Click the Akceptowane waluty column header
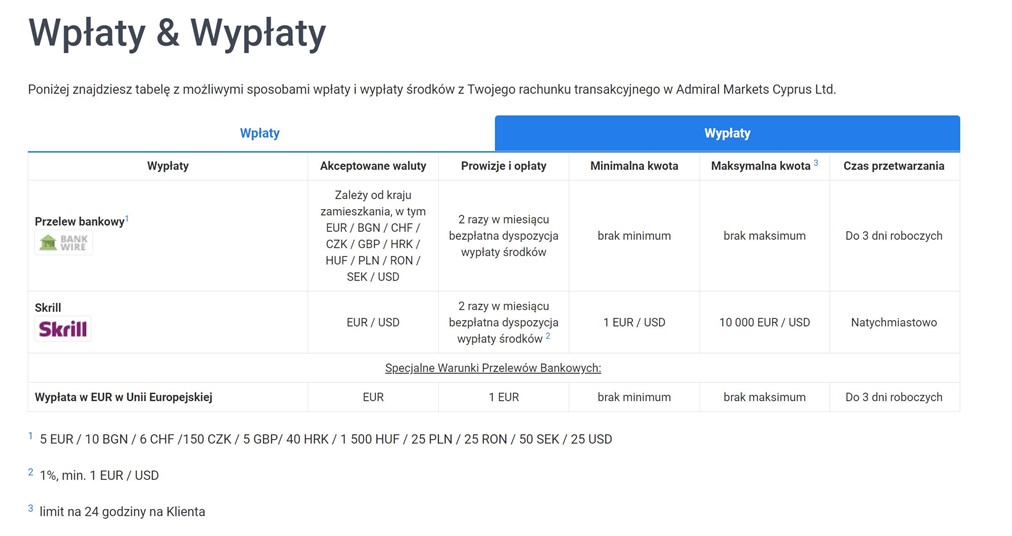Viewport: 1012px width, 536px height. point(373,166)
